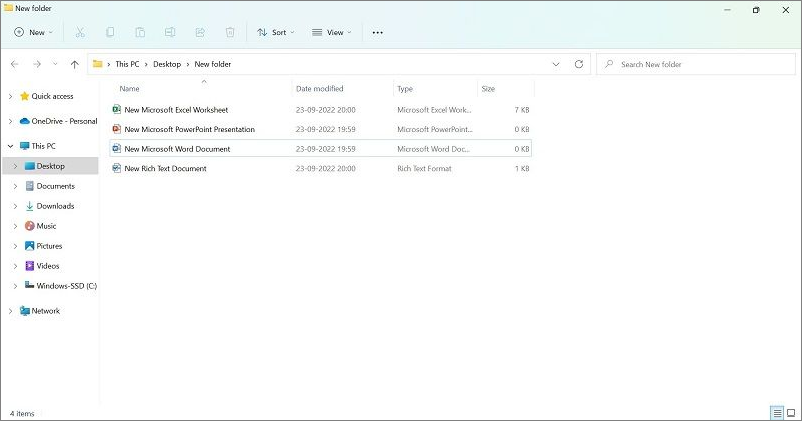The height and width of the screenshot is (421, 802).
Task: Click the Cut scissors icon in toolbar
Action: (x=80, y=32)
